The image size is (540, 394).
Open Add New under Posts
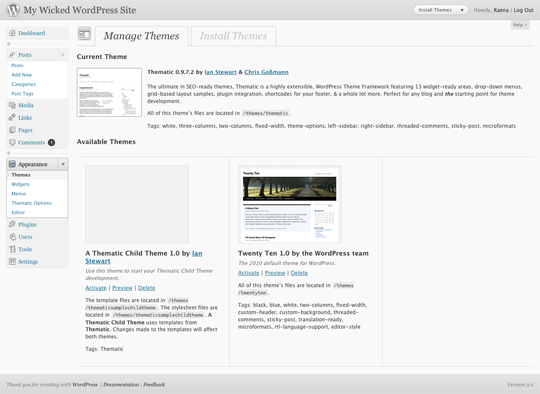point(21,75)
